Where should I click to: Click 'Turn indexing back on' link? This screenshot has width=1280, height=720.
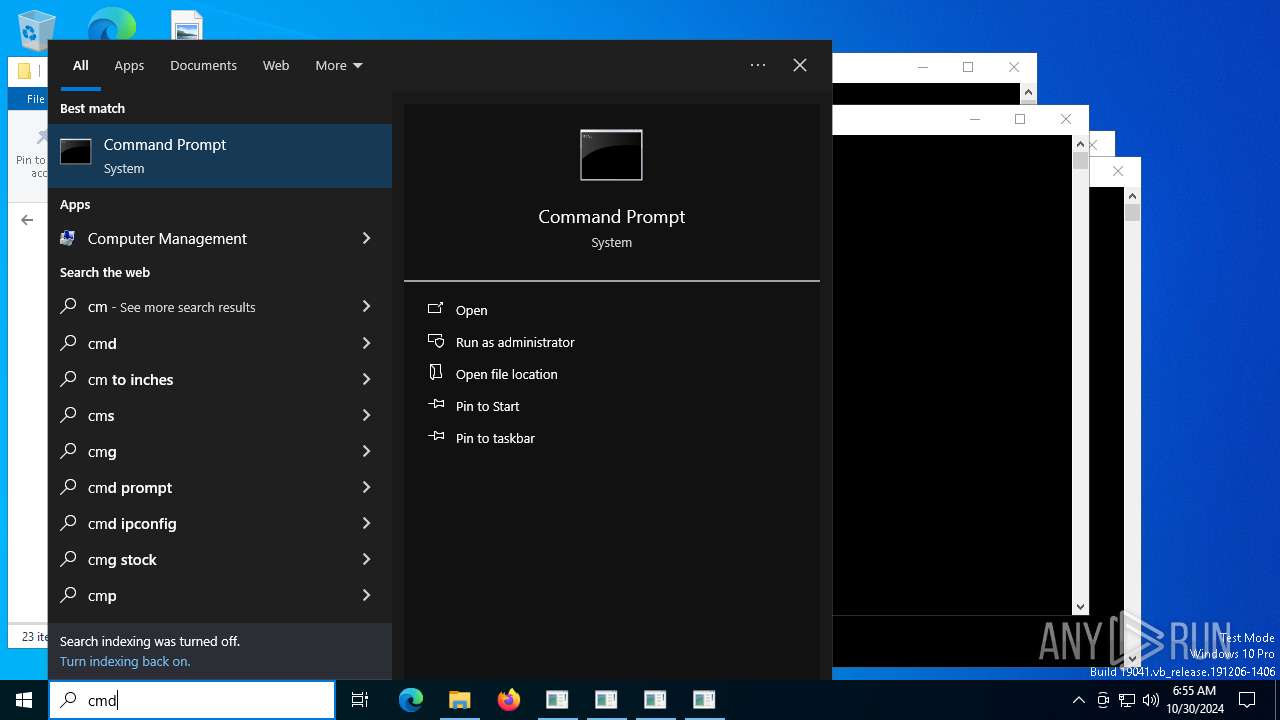click(125, 661)
